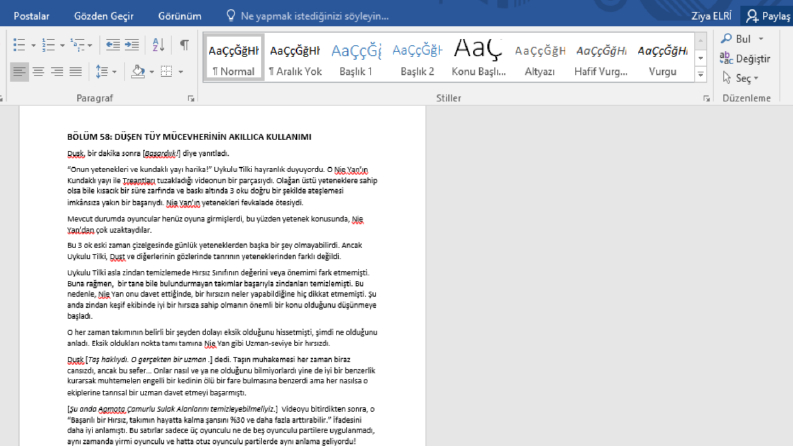This screenshot has width=793, height=446.
Task: Apply the Normal style
Action: [x=234, y=57]
